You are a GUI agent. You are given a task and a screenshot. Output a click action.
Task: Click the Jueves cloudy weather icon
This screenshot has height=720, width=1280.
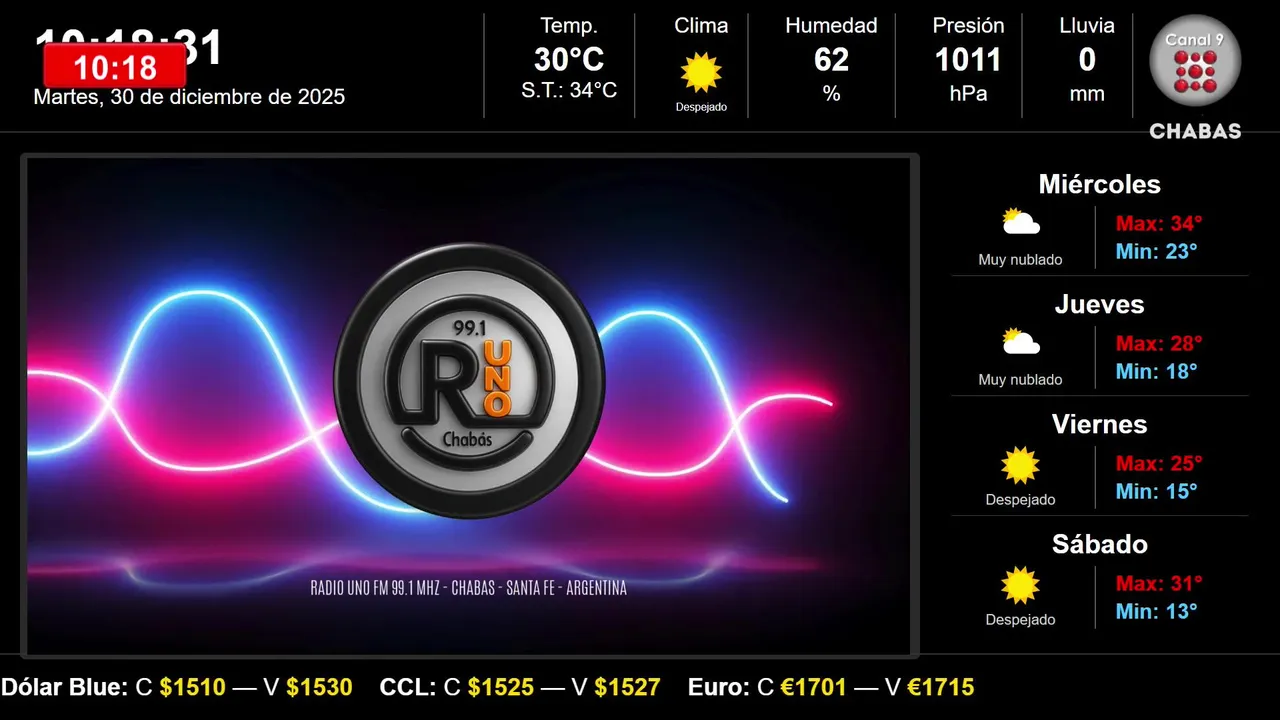(x=1021, y=341)
